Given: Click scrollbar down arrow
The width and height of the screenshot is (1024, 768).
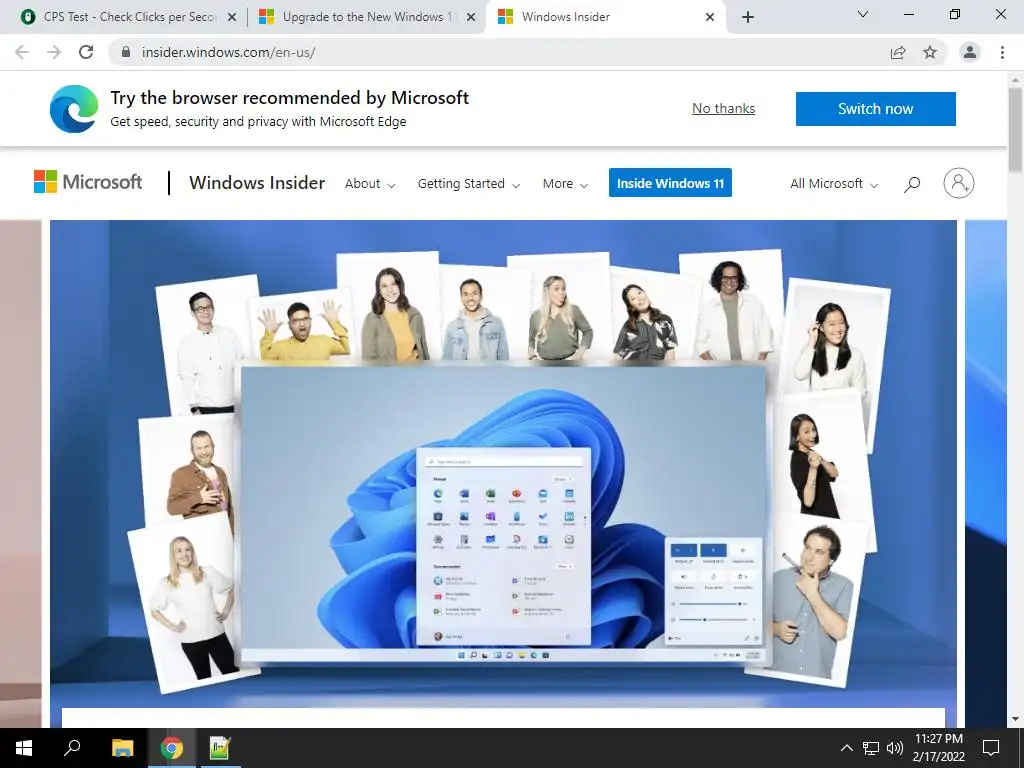Looking at the screenshot, I should click(x=1015, y=720).
